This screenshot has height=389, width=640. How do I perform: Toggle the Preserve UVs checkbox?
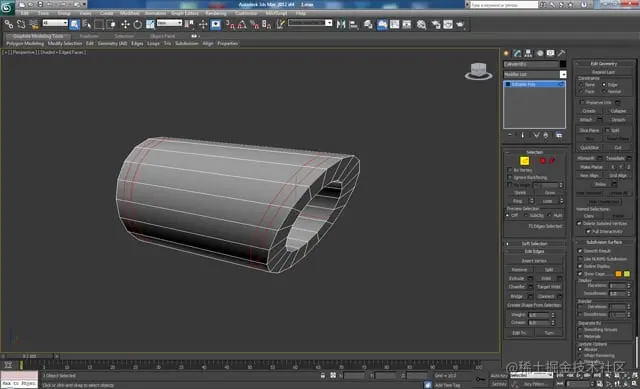[582, 102]
